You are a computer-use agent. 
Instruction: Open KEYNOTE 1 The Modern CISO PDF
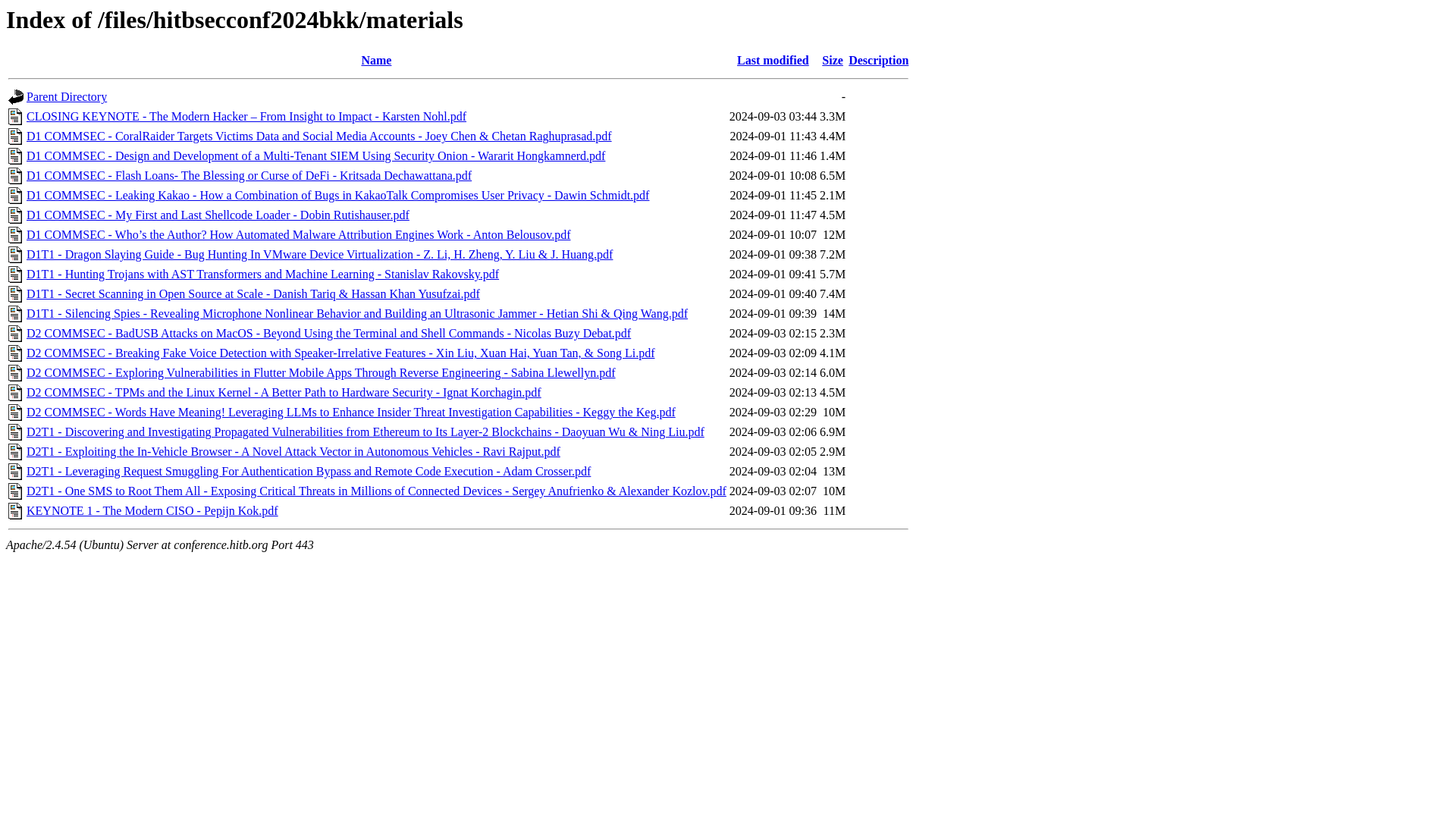152,511
